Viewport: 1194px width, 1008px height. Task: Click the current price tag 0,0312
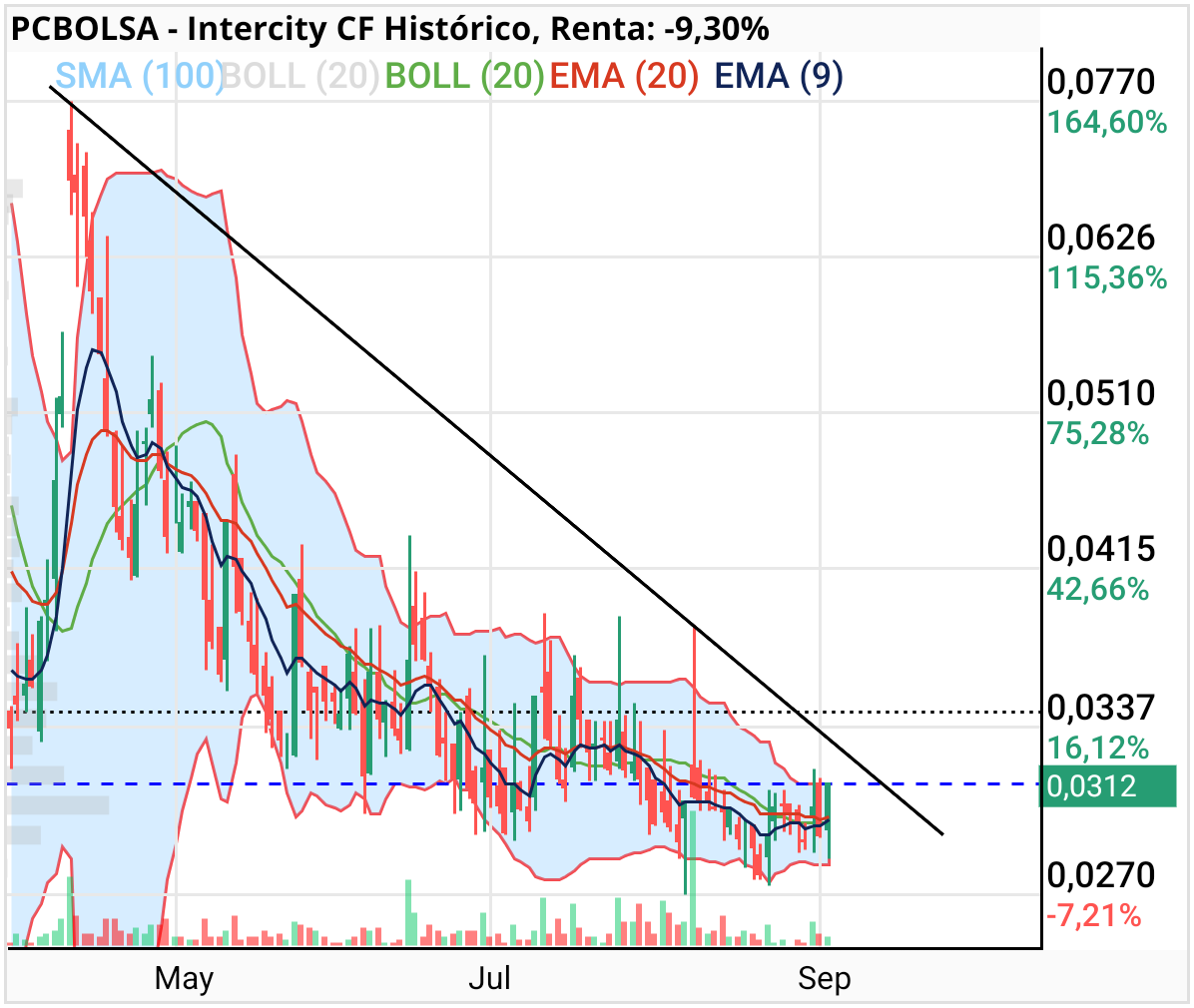(x=1108, y=785)
